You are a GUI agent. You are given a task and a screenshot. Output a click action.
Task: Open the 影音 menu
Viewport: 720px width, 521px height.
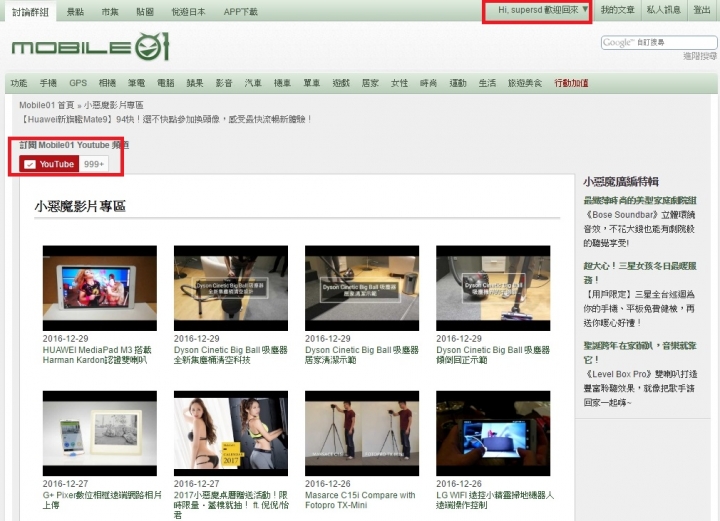(224, 83)
